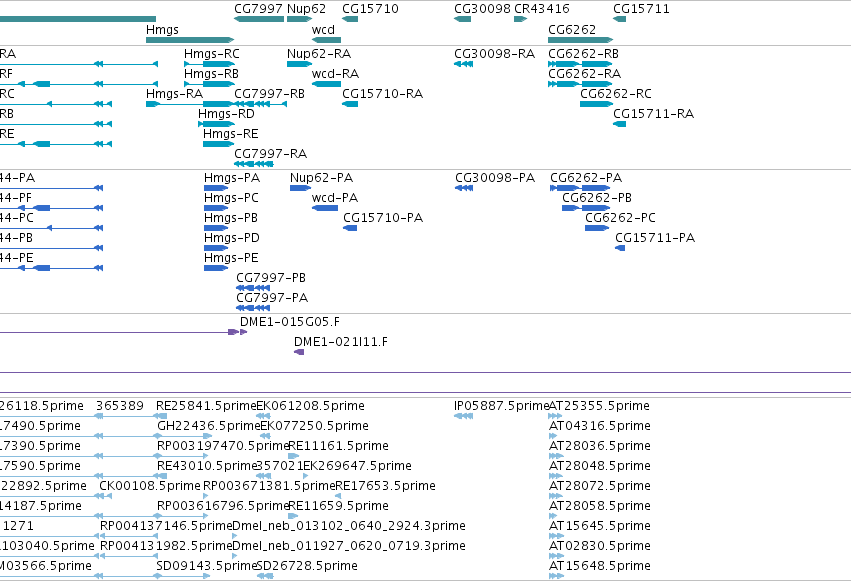851x581 pixels.
Task: Select the CG6262-RA transcript label
Action: [x=585, y=74]
